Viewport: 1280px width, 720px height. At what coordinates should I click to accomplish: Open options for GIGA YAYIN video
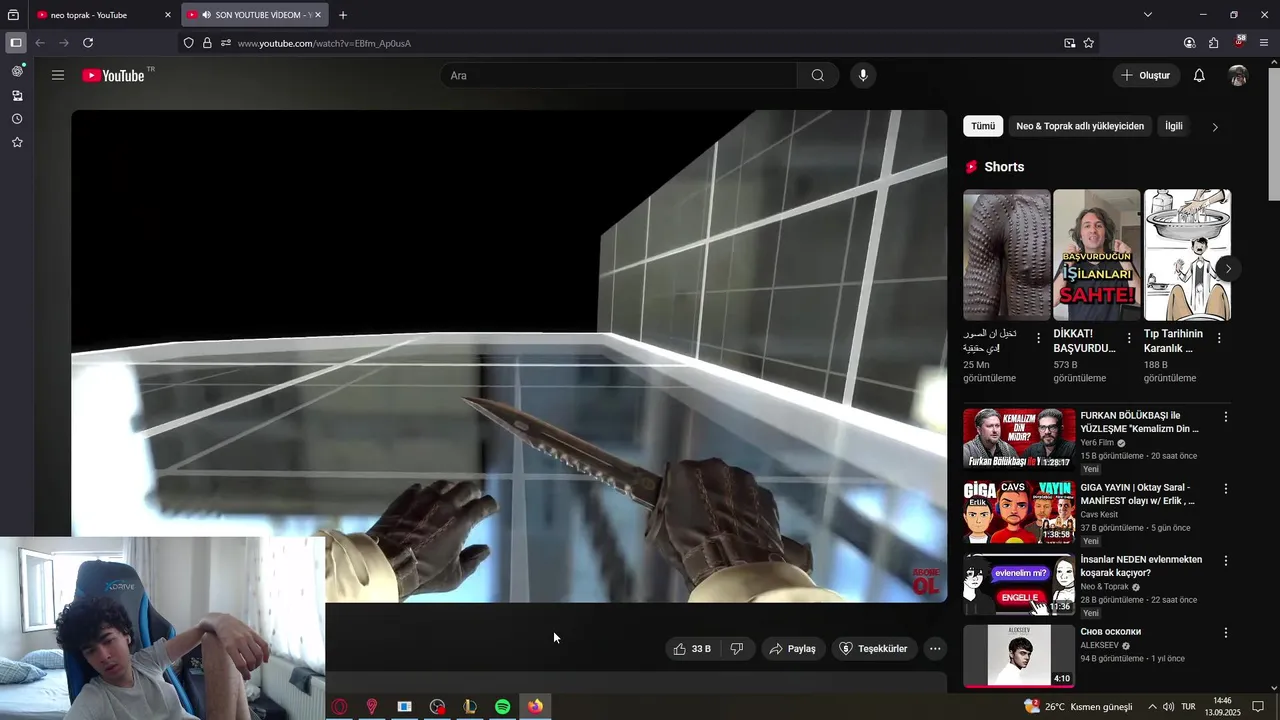tap(1226, 489)
